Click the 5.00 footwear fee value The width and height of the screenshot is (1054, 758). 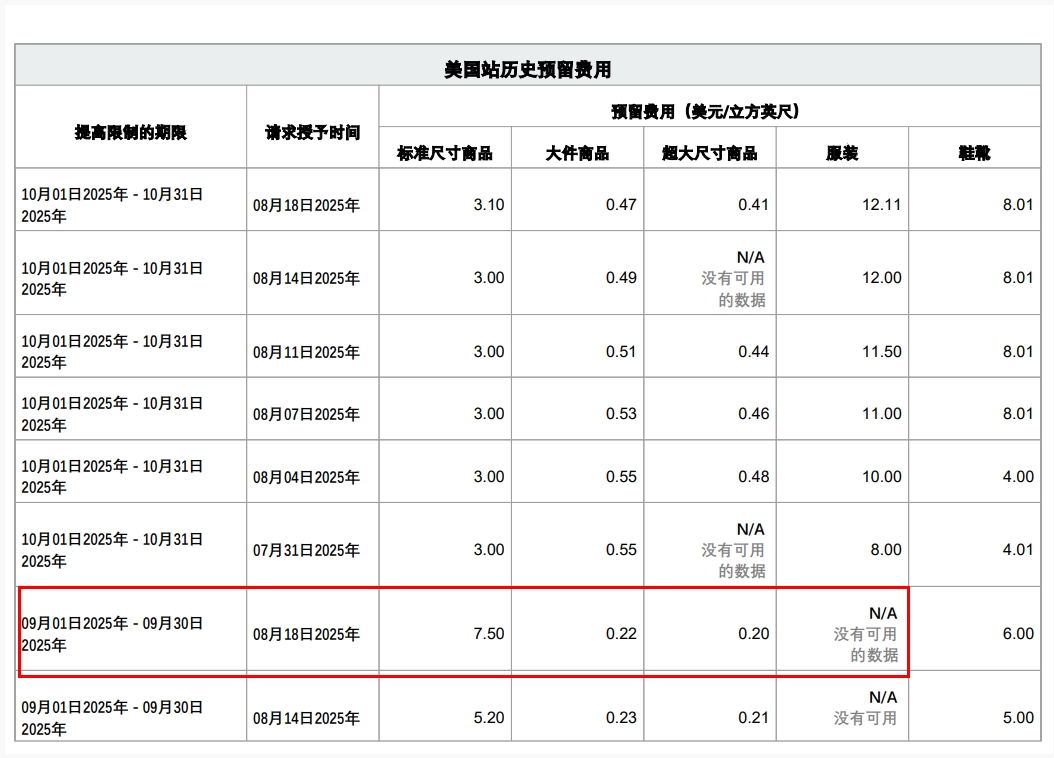[x=1018, y=718]
